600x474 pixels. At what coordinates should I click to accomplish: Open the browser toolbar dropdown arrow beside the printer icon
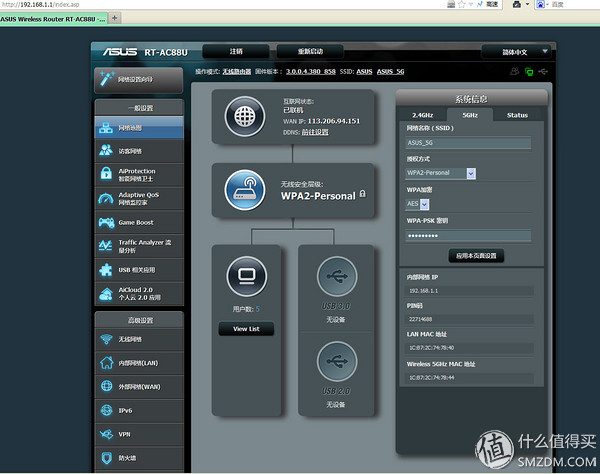(x=527, y=4)
